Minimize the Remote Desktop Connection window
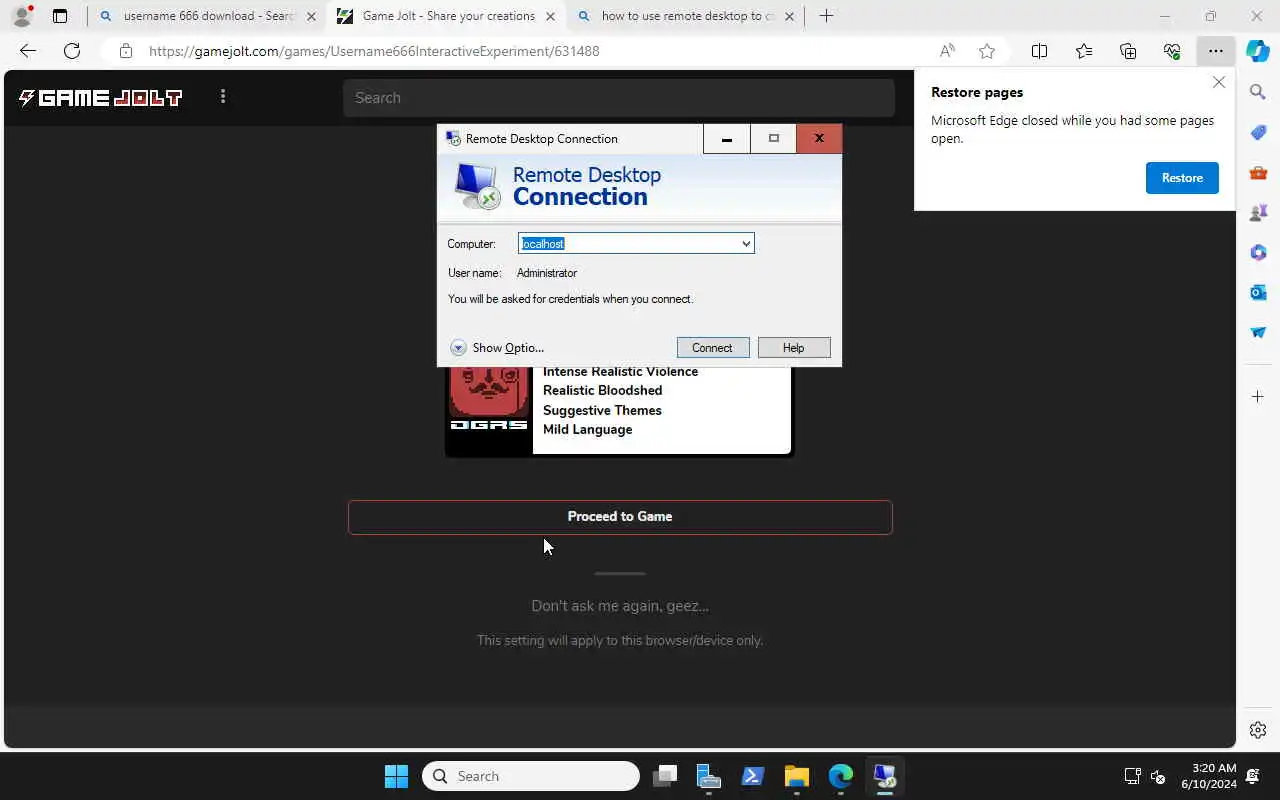The height and width of the screenshot is (800, 1280). pos(727,139)
